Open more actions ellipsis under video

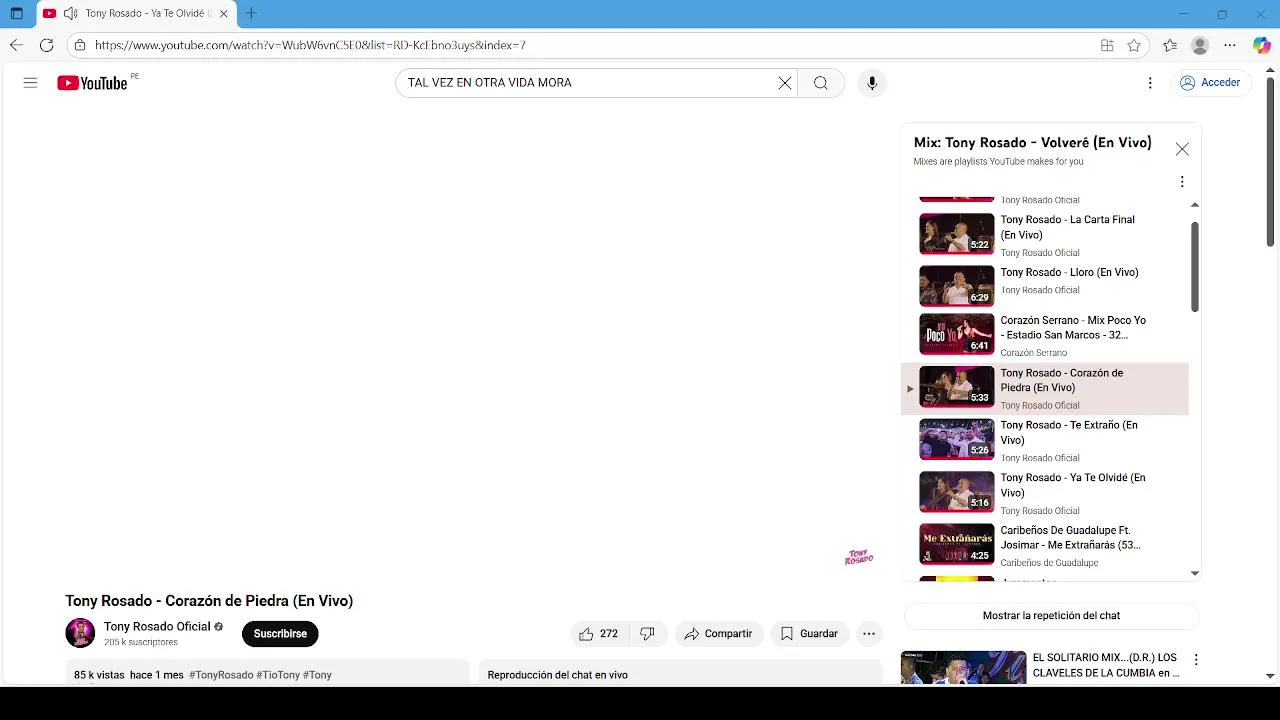pos(869,633)
